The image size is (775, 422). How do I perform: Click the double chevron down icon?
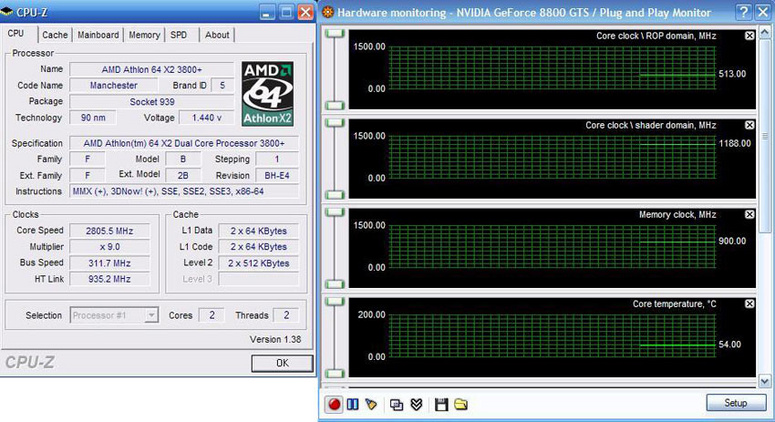(416, 404)
